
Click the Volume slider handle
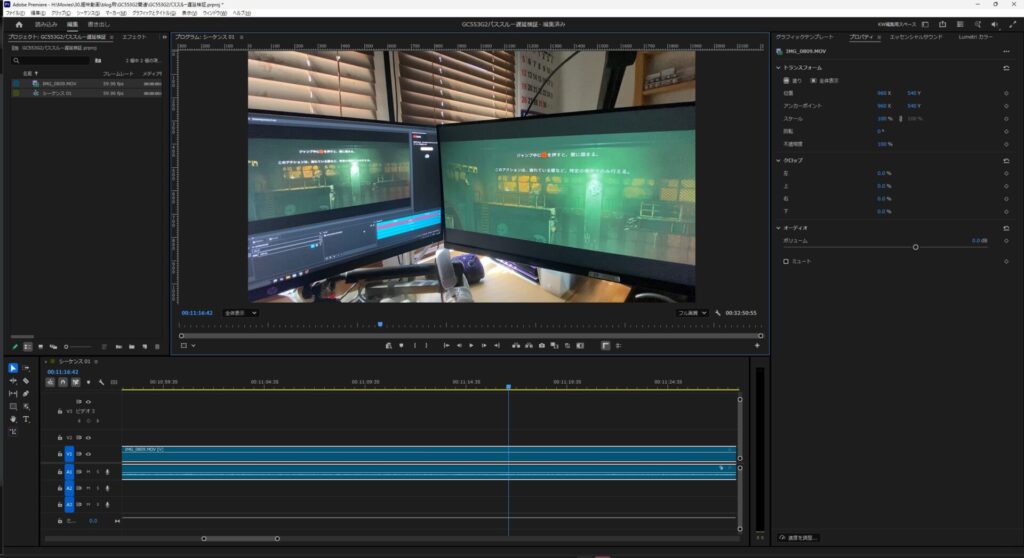pos(915,247)
